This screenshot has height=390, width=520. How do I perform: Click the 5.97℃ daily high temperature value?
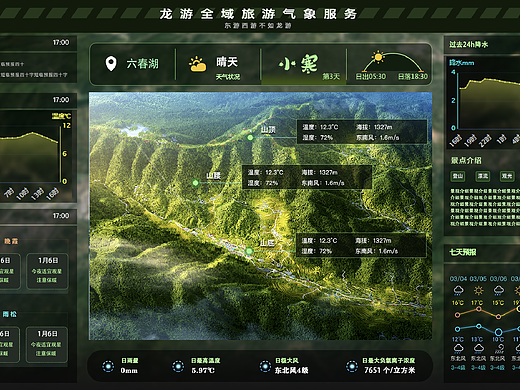(203, 370)
